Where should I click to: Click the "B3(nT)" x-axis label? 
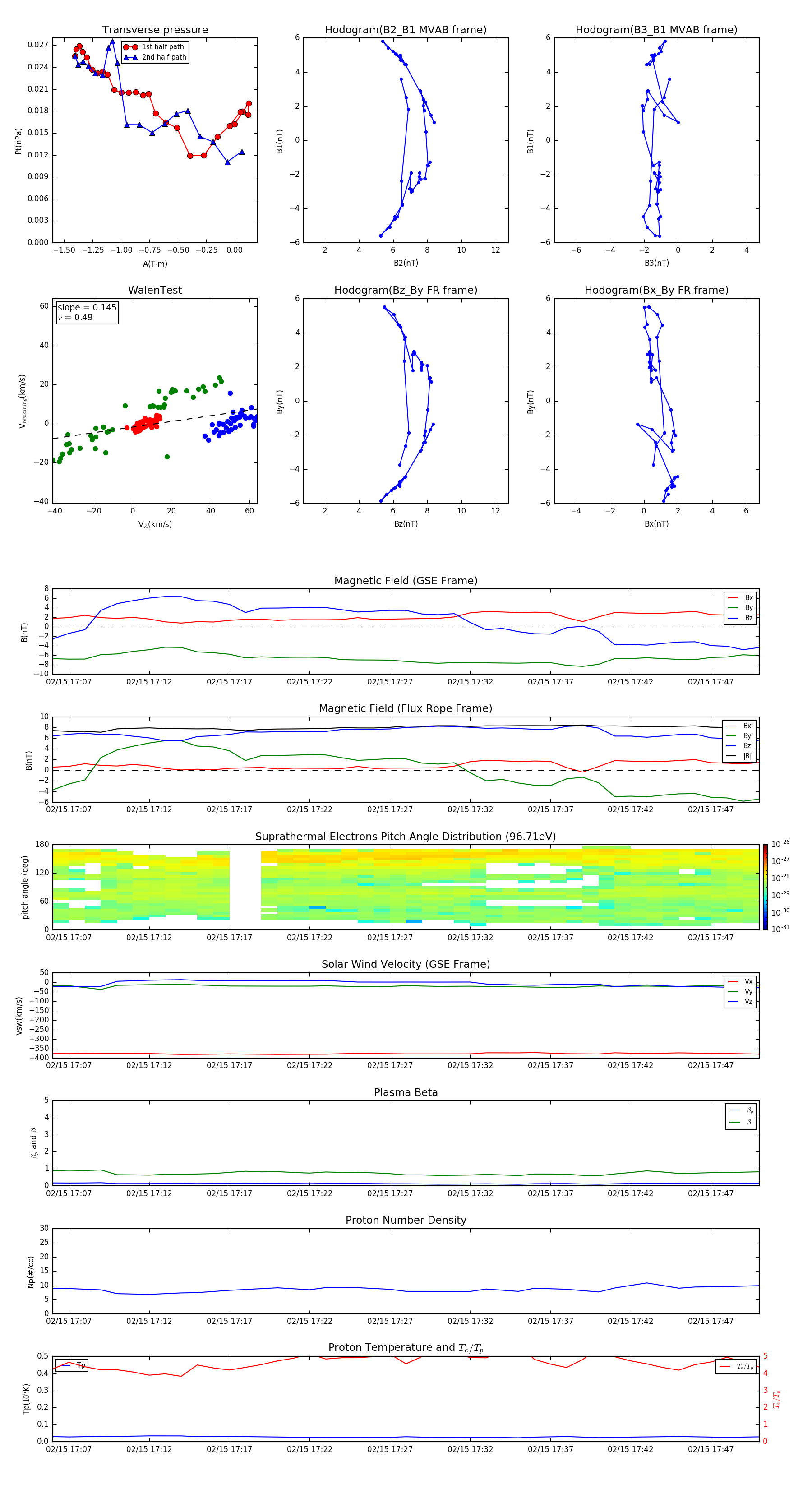pos(656,263)
